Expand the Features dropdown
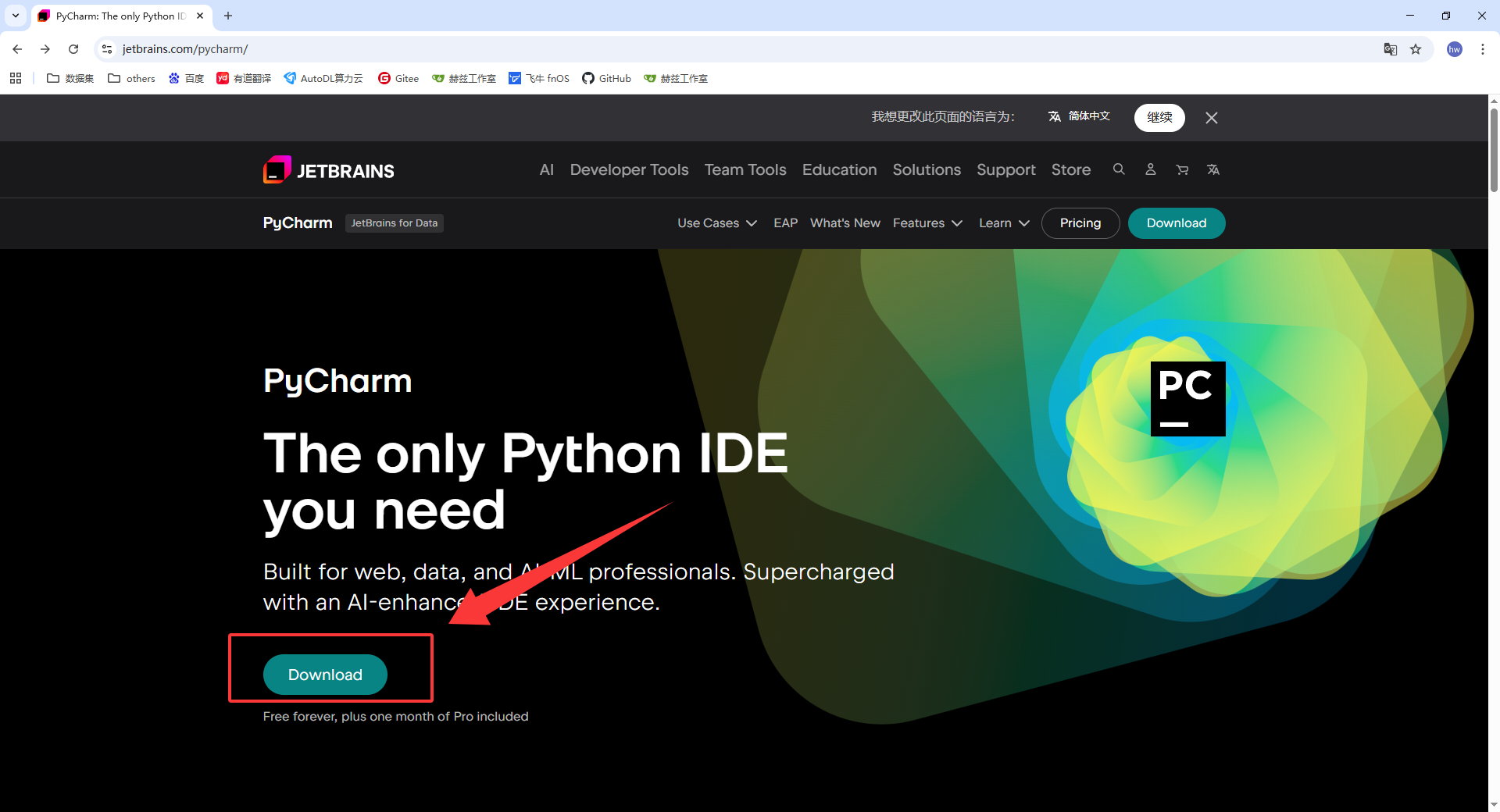 [x=927, y=223]
